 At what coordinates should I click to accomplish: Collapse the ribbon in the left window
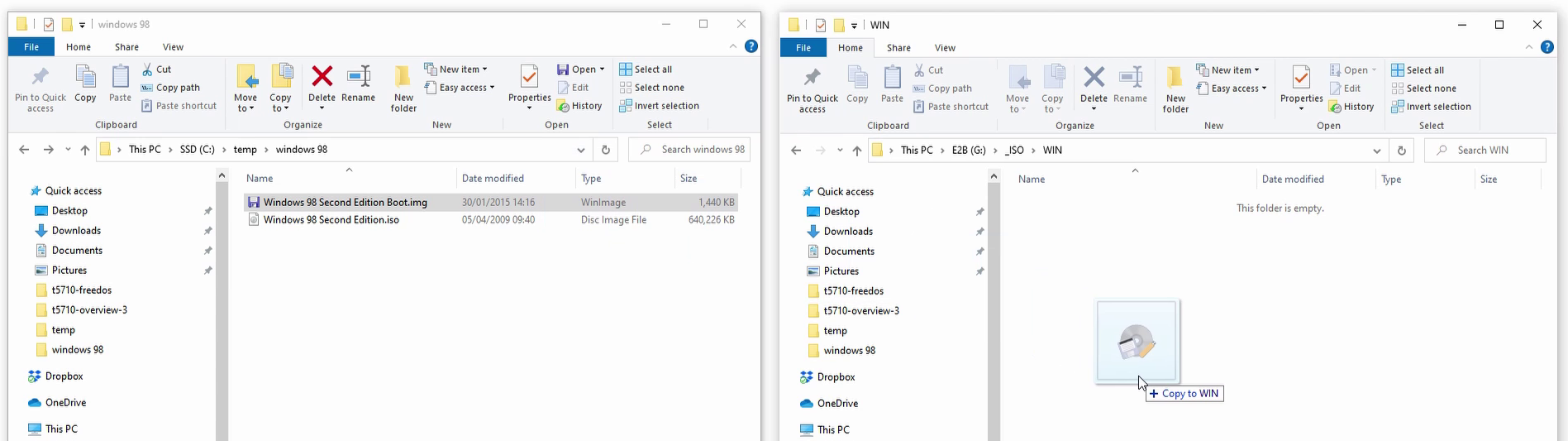(733, 46)
